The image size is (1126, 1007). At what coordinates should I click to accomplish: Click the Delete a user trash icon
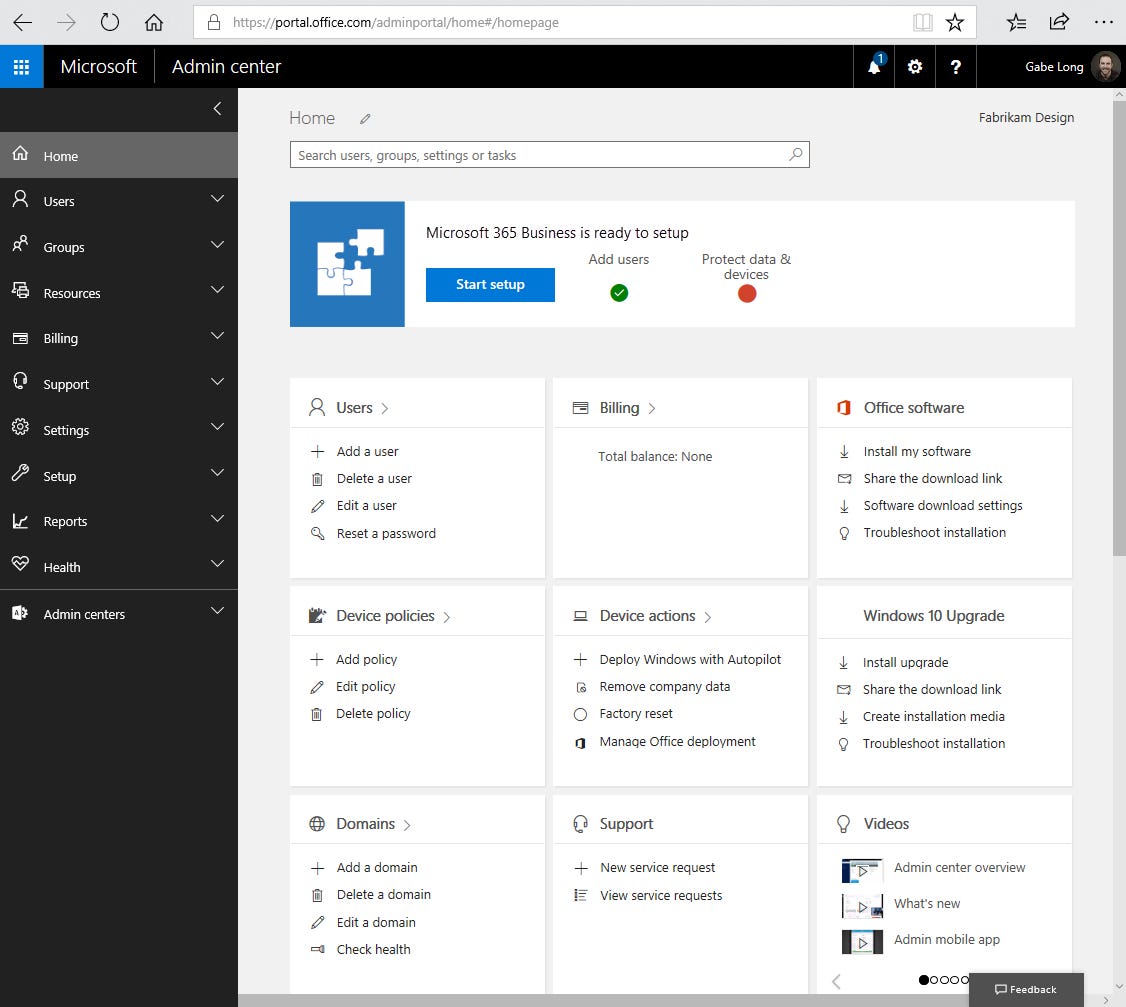tap(318, 478)
